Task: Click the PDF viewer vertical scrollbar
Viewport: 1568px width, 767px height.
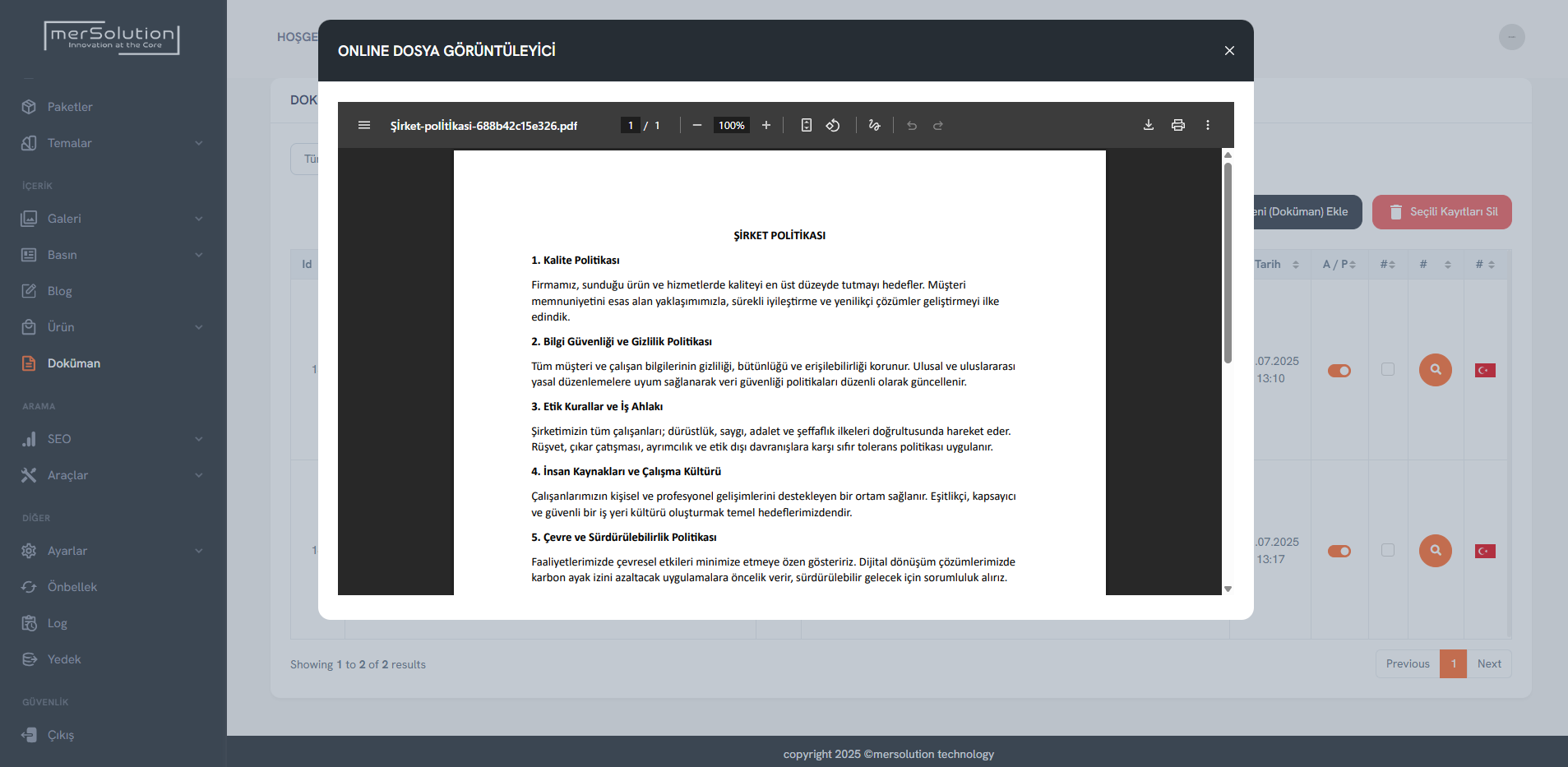Action: [1228, 263]
